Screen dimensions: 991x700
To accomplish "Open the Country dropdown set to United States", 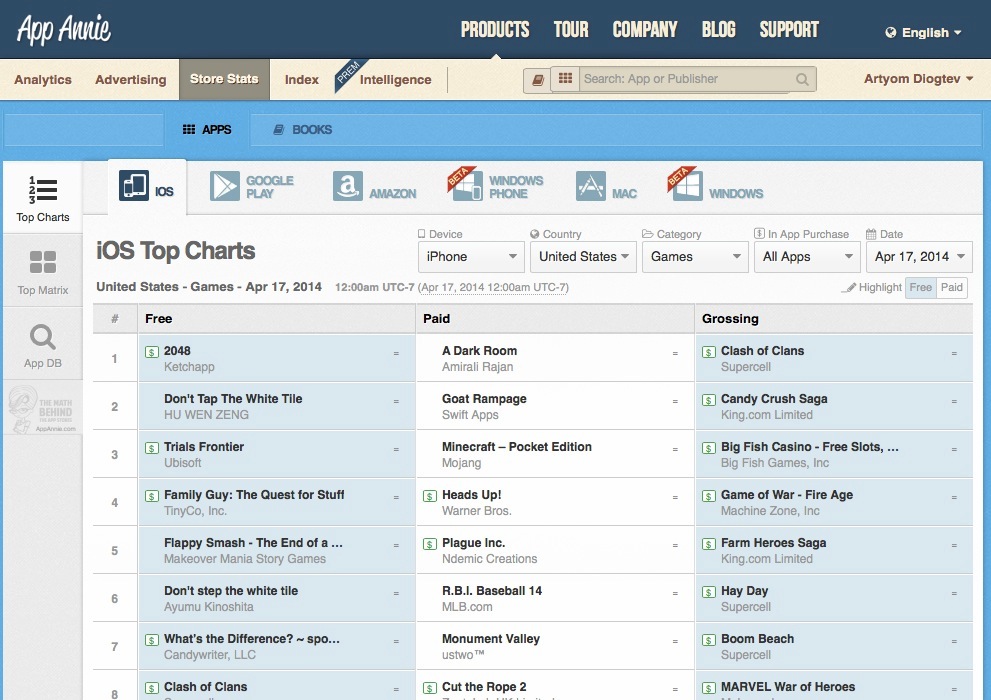I will 583,256.
